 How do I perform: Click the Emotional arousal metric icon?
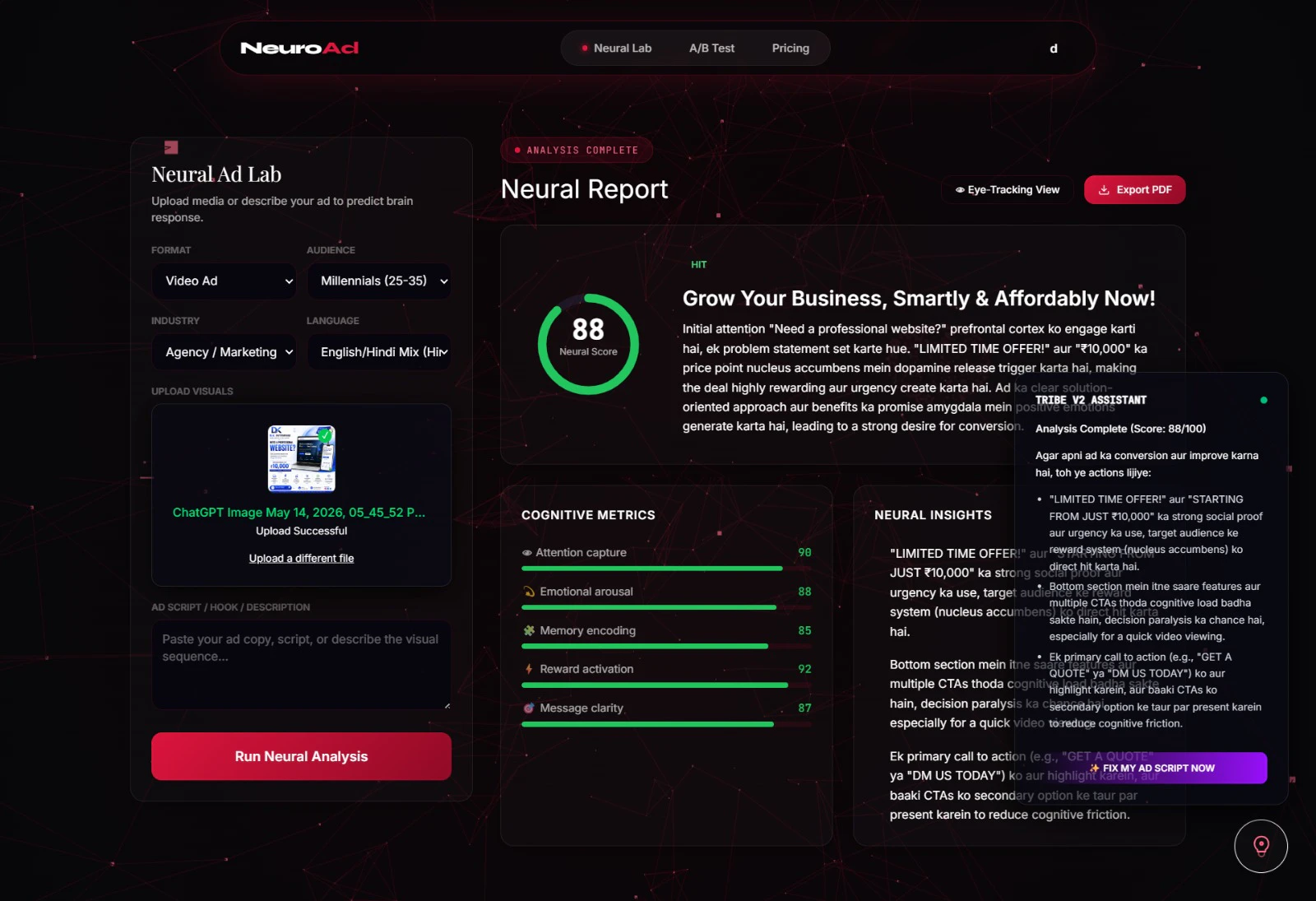coord(529,592)
